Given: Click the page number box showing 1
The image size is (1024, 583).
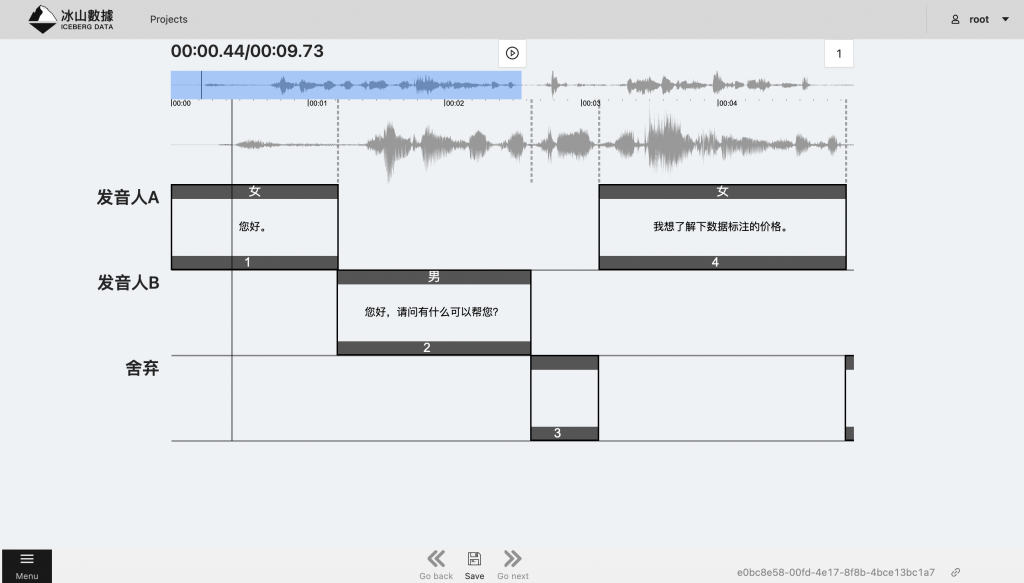Looking at the screenshot, I should [x=838, y=53].
